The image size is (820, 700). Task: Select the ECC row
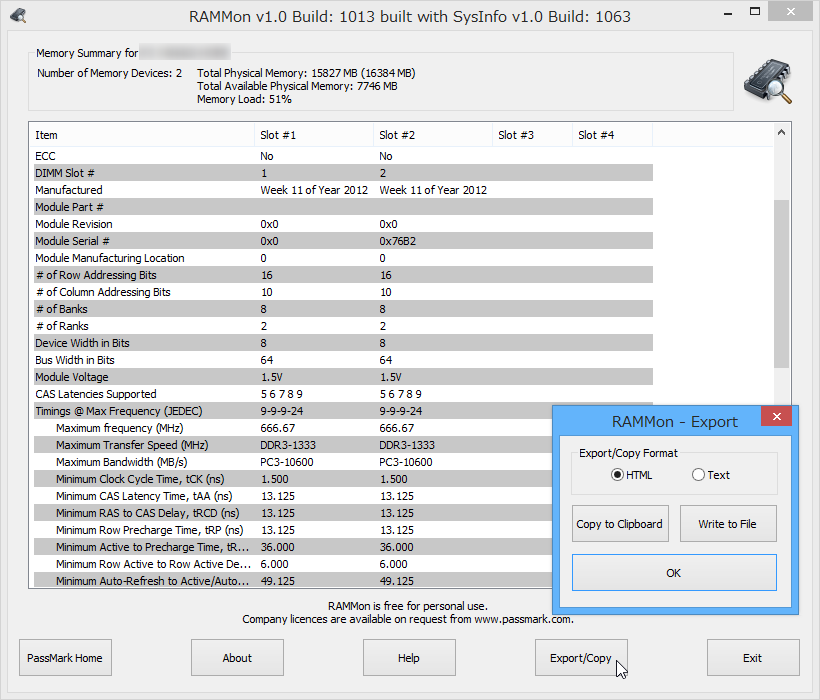pos(344,156)
